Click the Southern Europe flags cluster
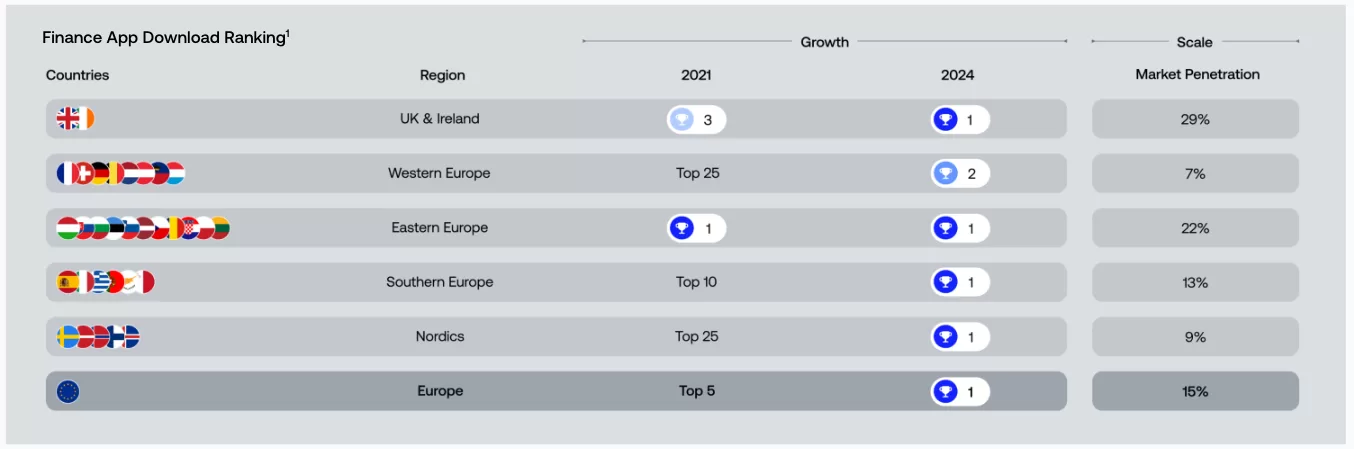The height and width of the screenshot is (449, 1354). click(105, 282)
